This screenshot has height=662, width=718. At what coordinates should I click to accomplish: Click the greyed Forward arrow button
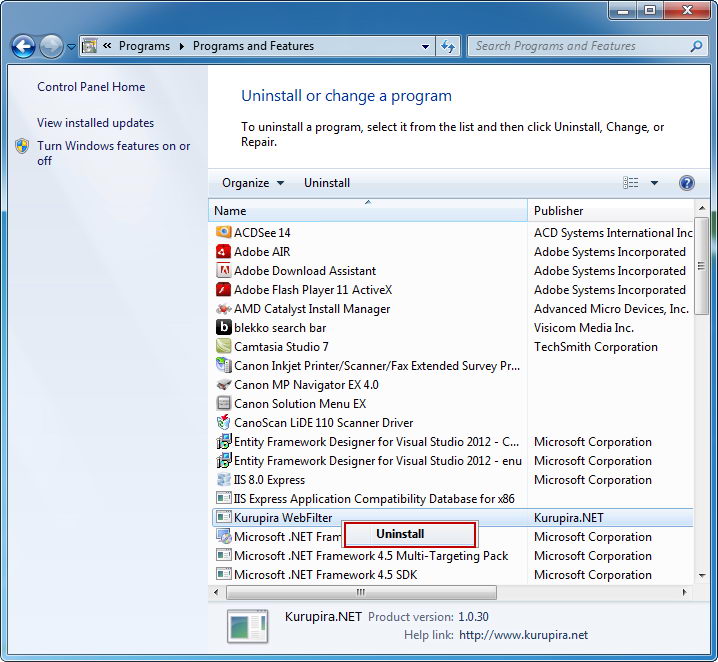[x=51, y=46]
